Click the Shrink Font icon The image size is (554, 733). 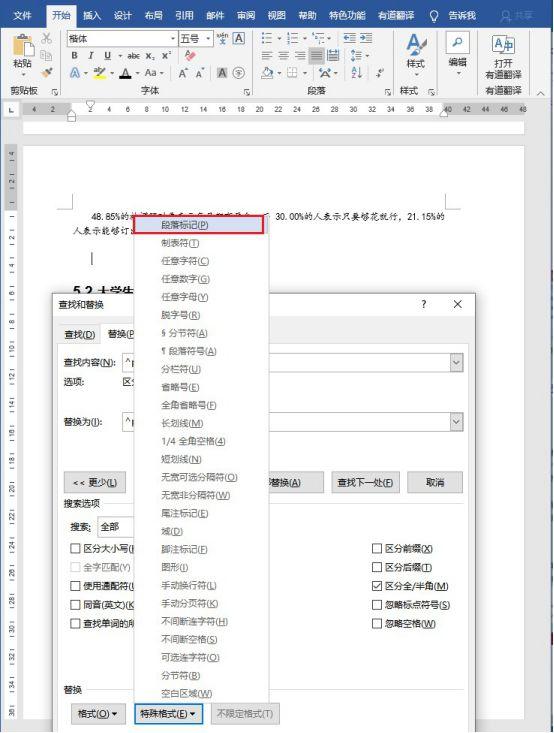click(x=200, y=73)
